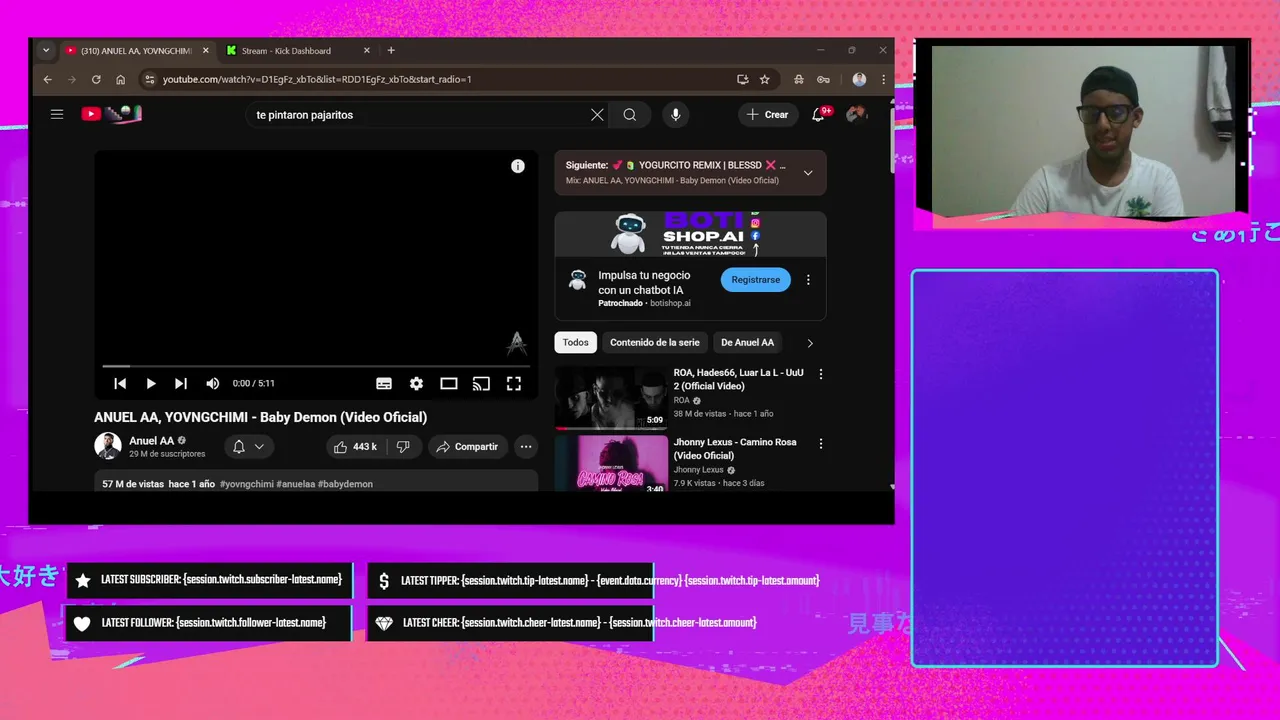This screenshot has width=1280, height=720.
Task: Open the YouTube guide hamburger menu
Action: [57, 114]
